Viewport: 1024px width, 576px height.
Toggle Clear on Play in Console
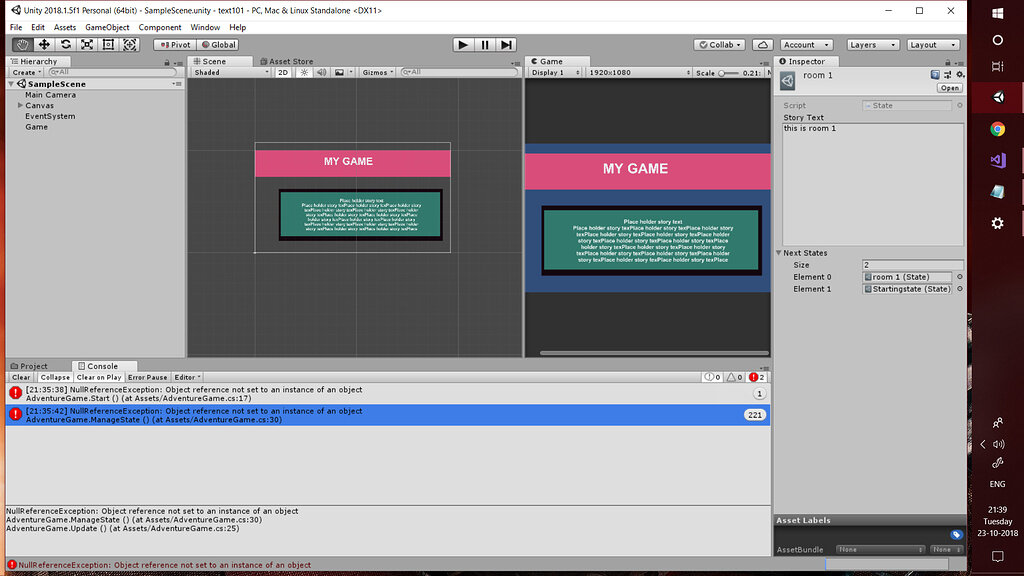(x=99, y=377)
